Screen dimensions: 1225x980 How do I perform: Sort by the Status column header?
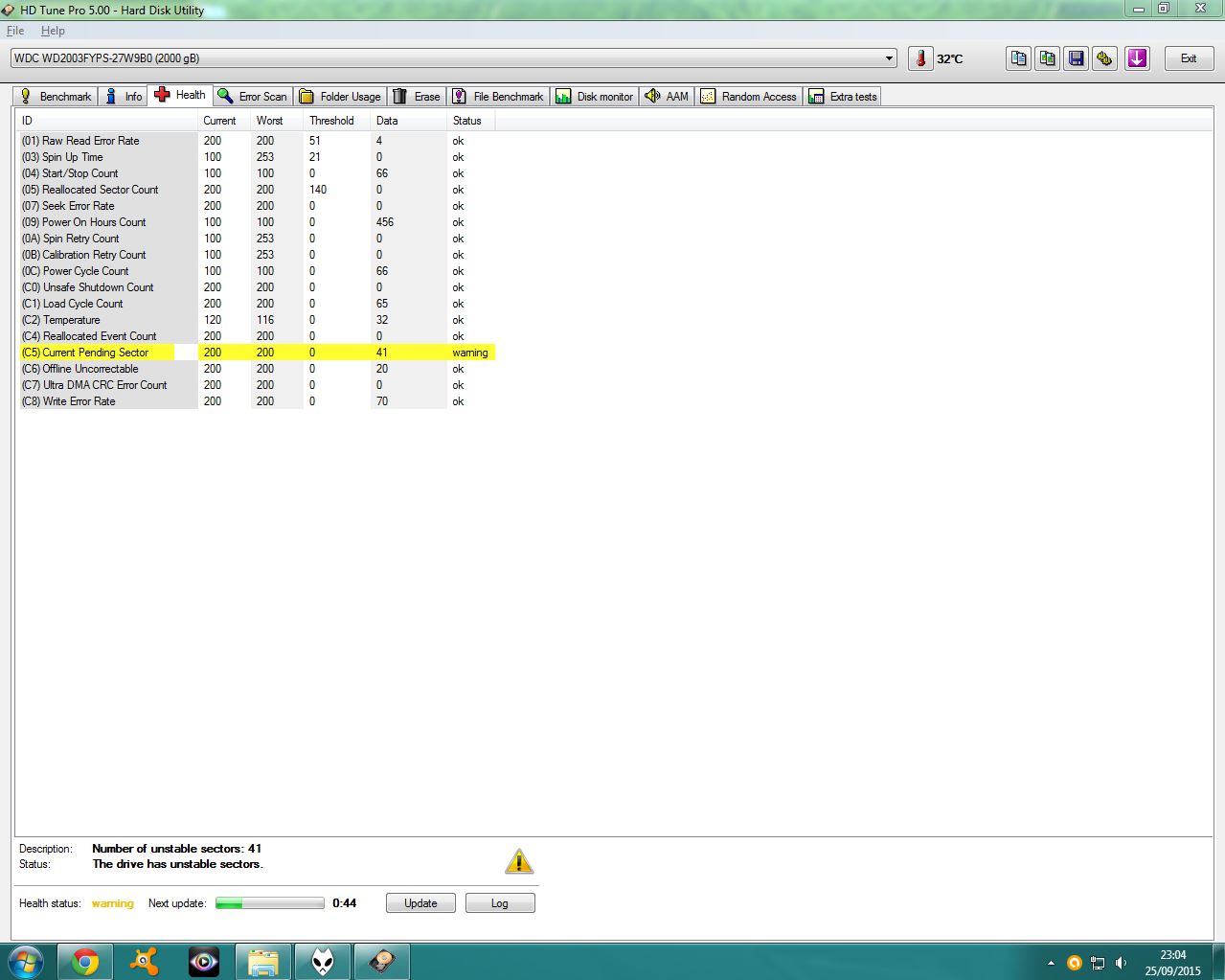(x=471, y=121)
